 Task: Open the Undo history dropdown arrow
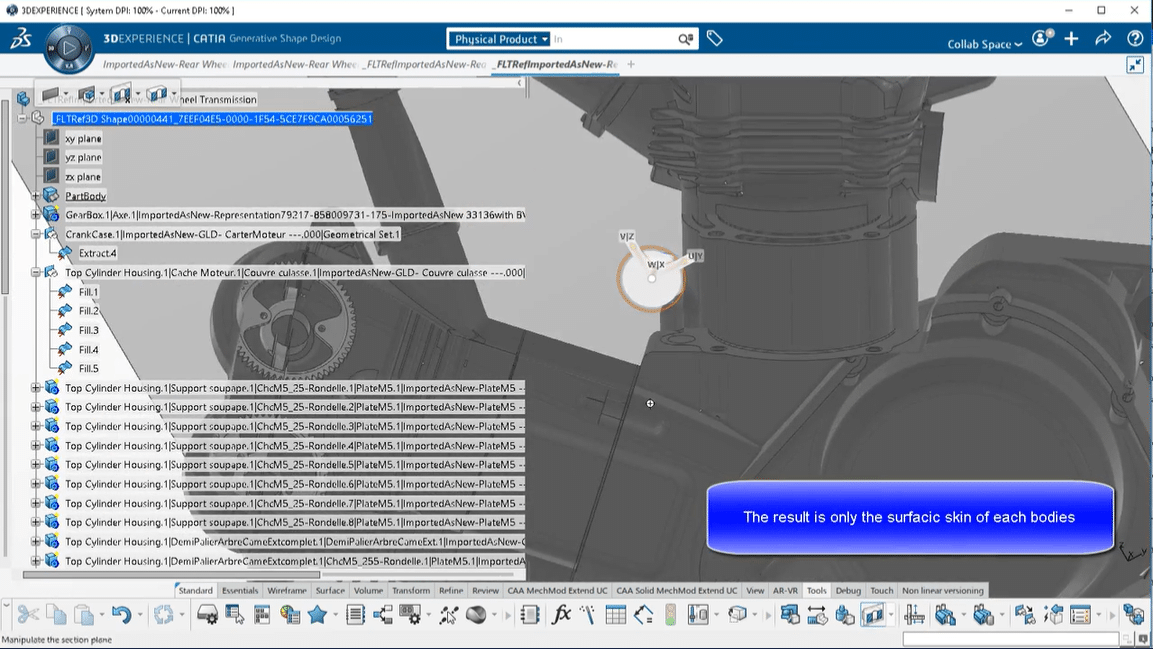click(x=140, y=615)
